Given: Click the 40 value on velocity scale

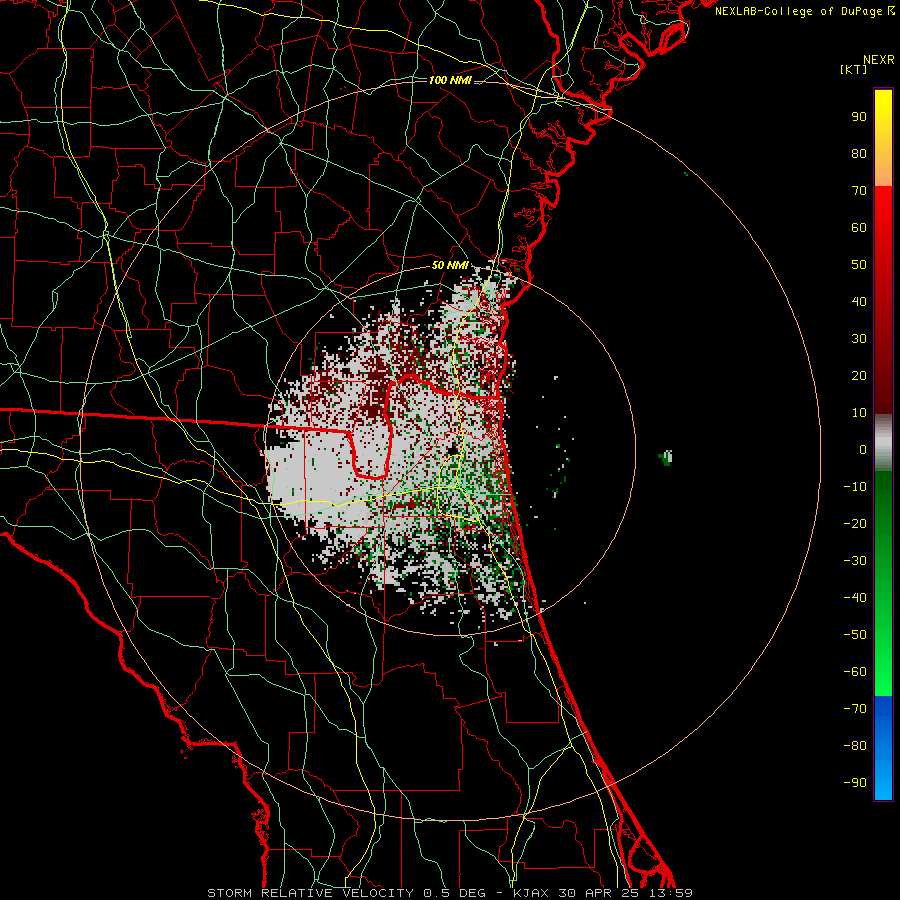Looking at the screenshot, I should (859, 302).
